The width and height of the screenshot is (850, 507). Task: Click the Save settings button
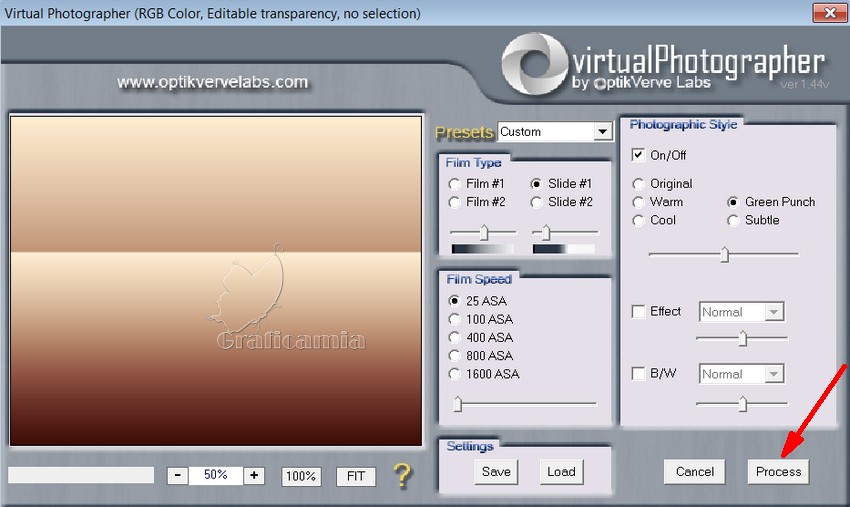coord(496,472)
